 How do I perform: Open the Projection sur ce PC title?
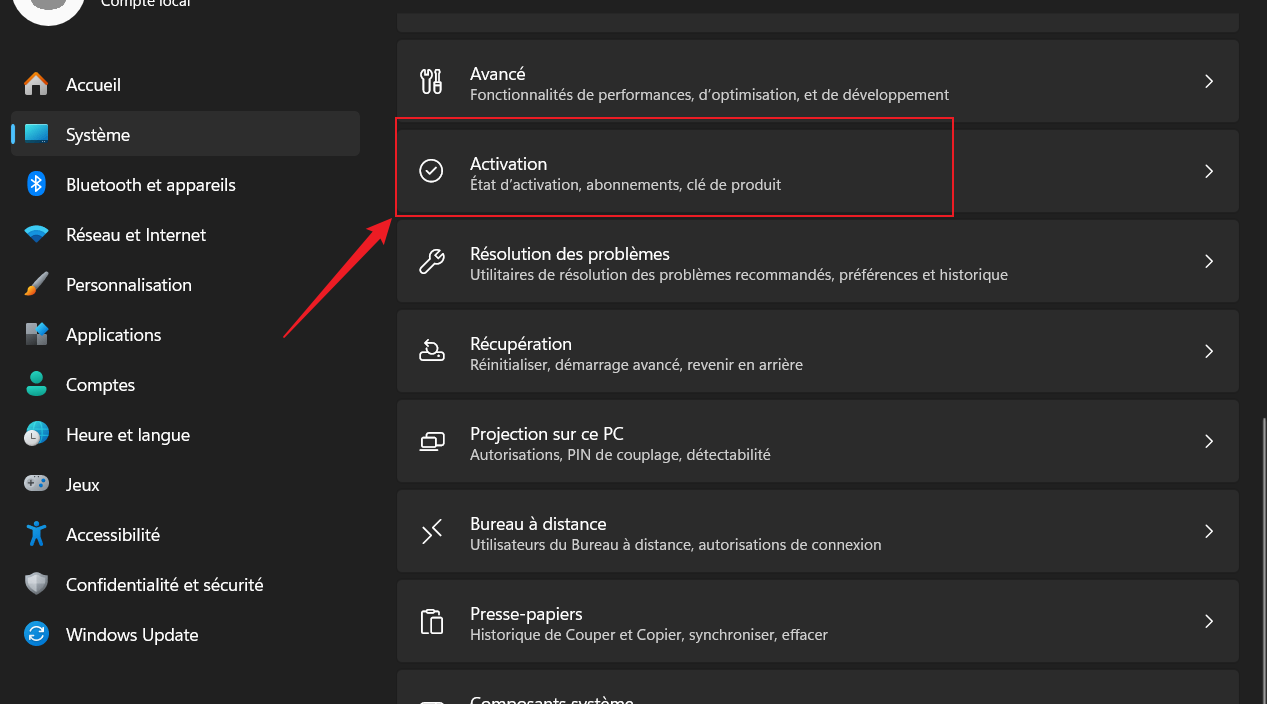[x=547, y=434]
